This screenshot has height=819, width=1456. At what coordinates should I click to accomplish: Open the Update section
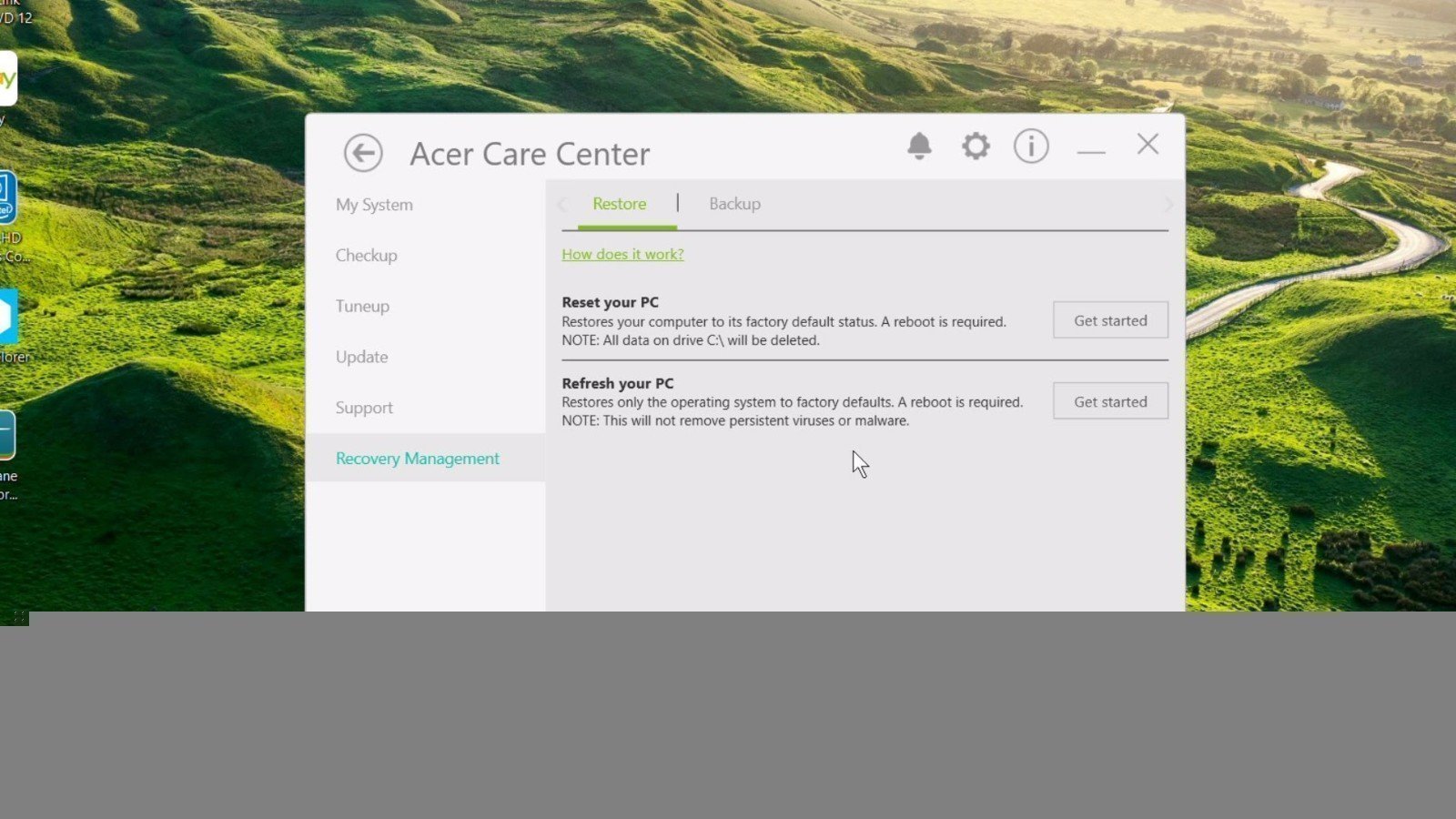point(361,358)
